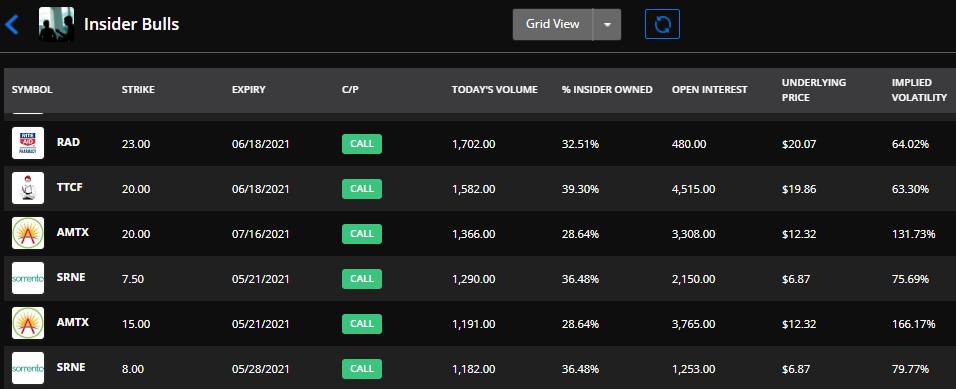Click the Grid View button
Image resolution: width=956 pixels, height=389 pixels.
(552, 24)
